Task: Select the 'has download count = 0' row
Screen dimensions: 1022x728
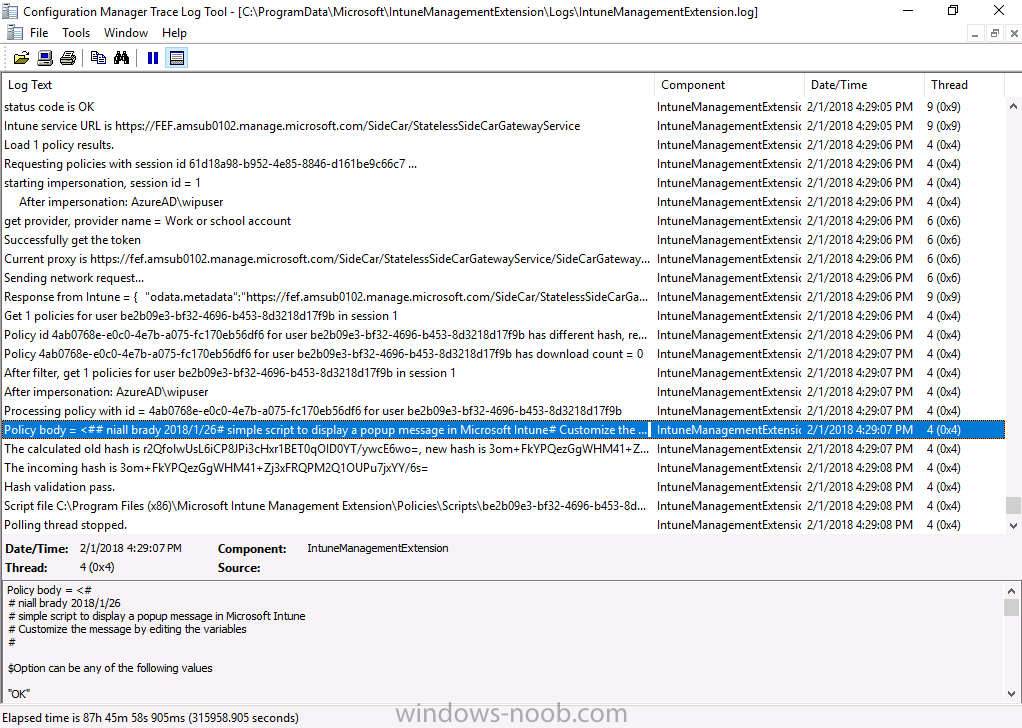Action: click(x=503, y=354)
